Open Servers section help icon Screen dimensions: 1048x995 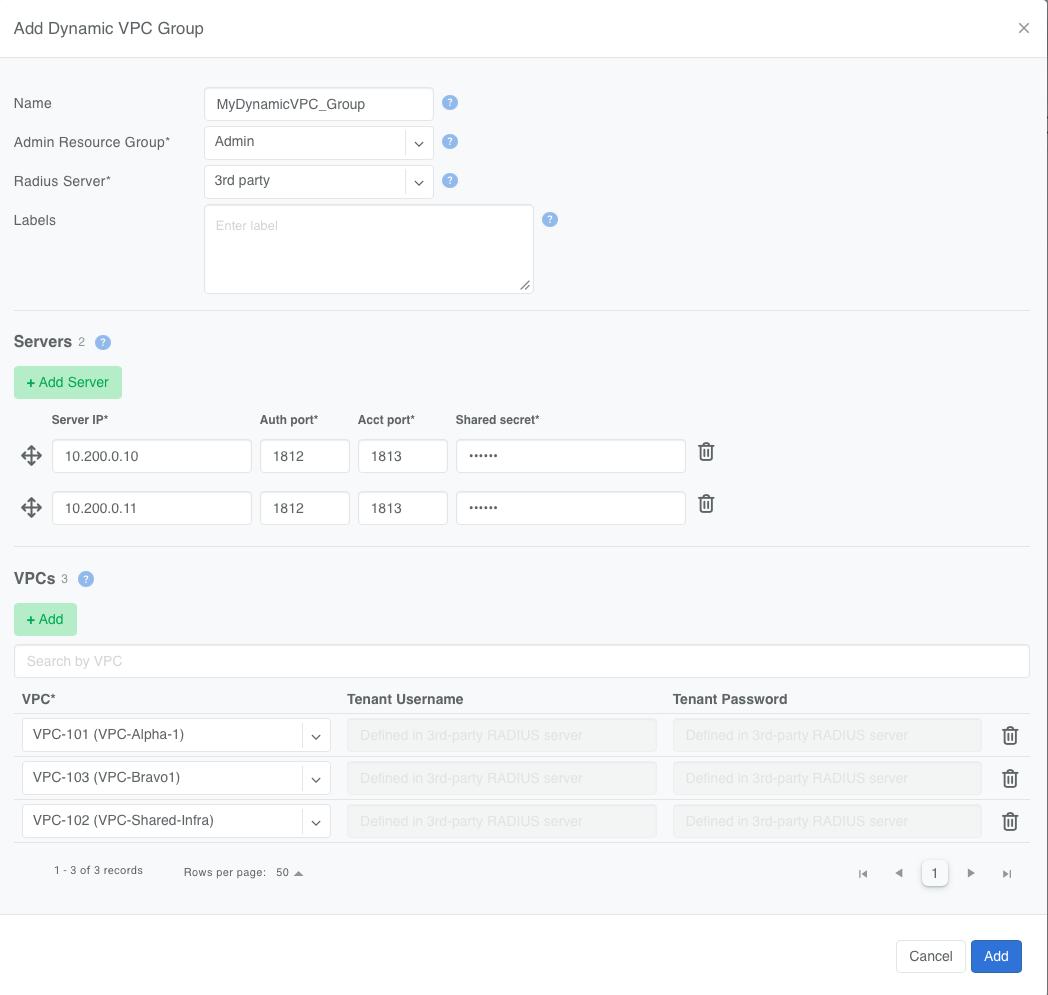[x=102, y=342]
